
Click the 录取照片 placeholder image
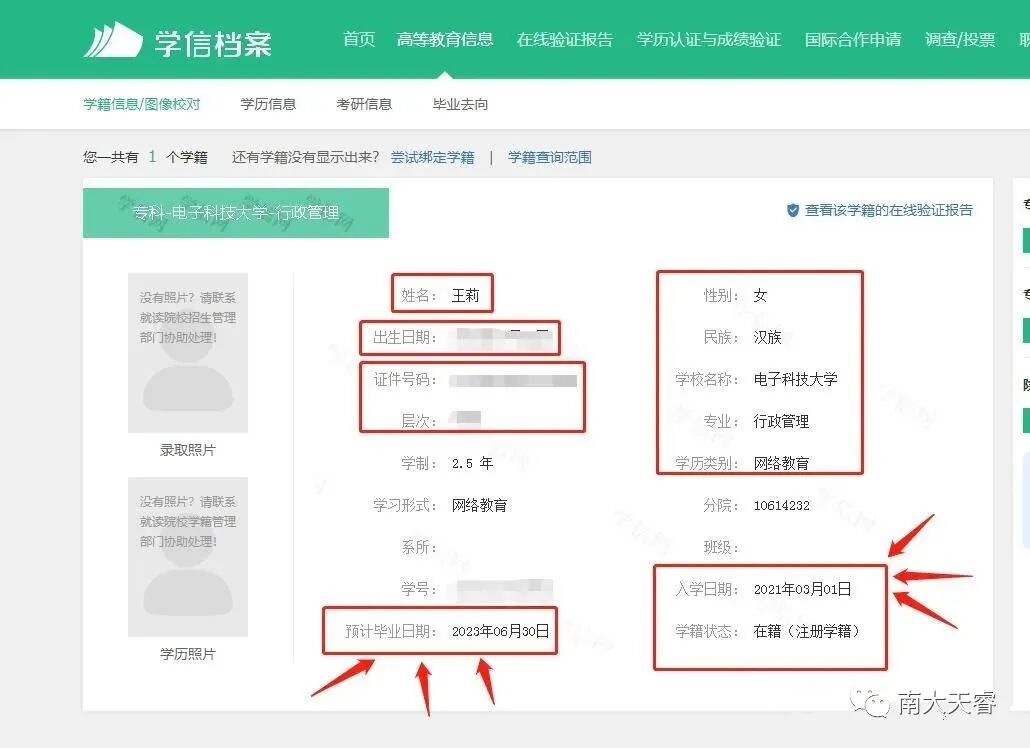pyautogui.click(x=188, y=353)
